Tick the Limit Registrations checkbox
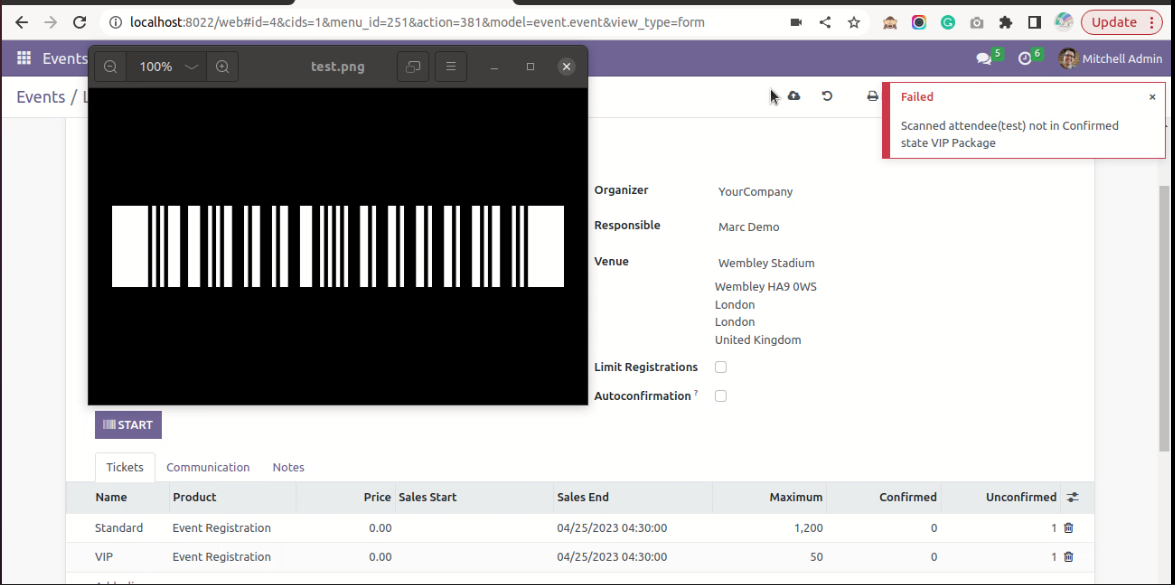 (721, 367)
